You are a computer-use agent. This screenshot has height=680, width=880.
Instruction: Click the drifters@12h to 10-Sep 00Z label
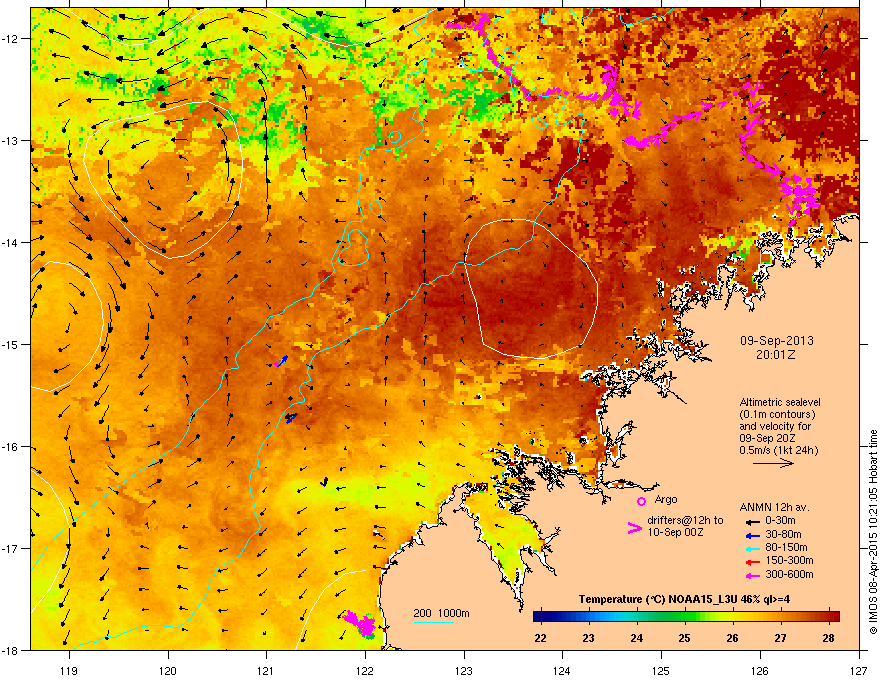[x=685, y=526]
